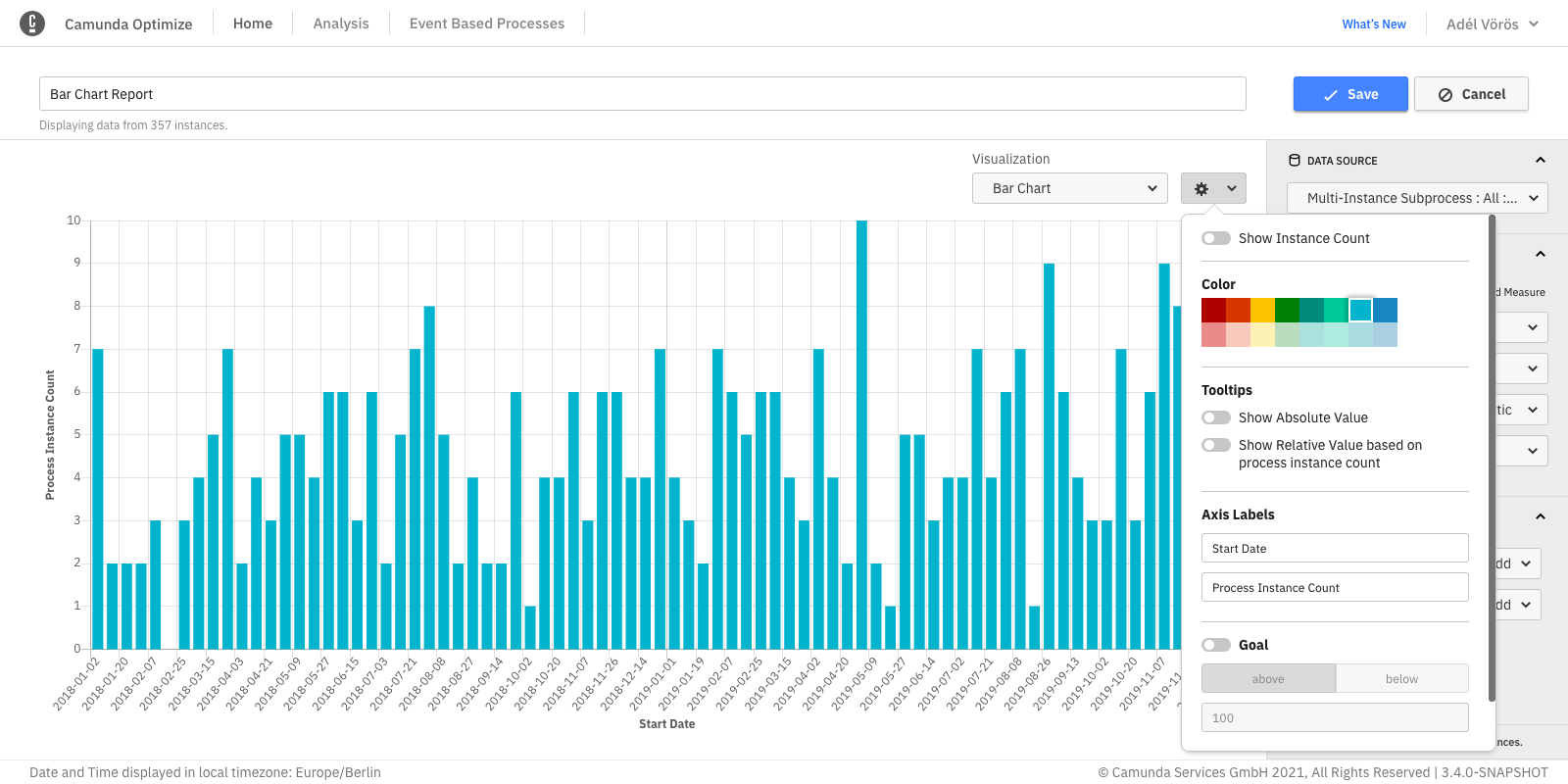
Task: Open the What's New link
Action: tap(1373, 24)
